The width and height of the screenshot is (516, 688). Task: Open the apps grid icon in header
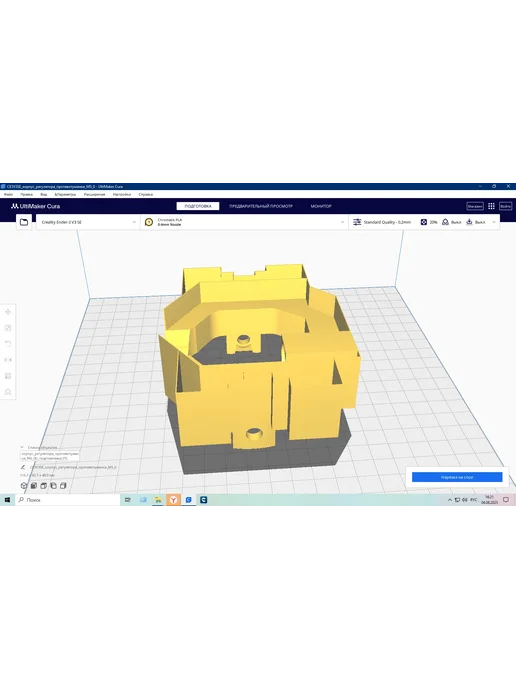(x=491, y=206)
